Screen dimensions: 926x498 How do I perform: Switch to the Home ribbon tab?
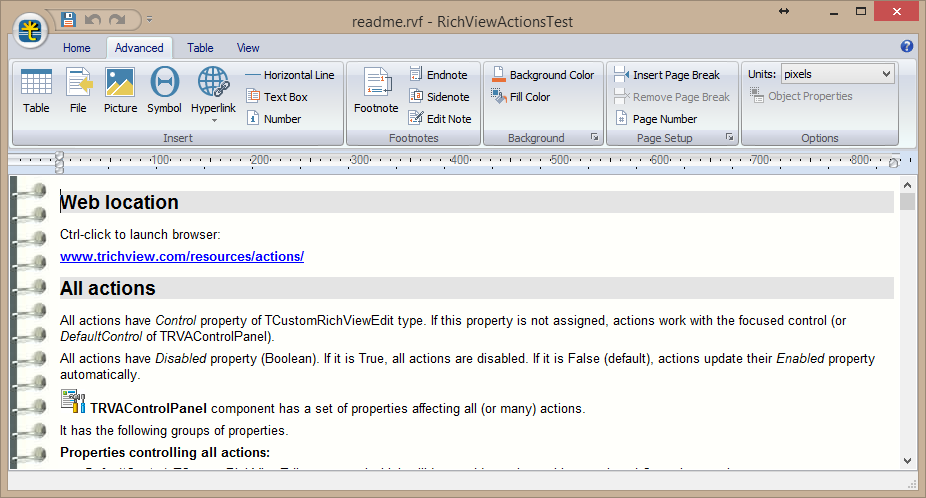click(77, 48)
